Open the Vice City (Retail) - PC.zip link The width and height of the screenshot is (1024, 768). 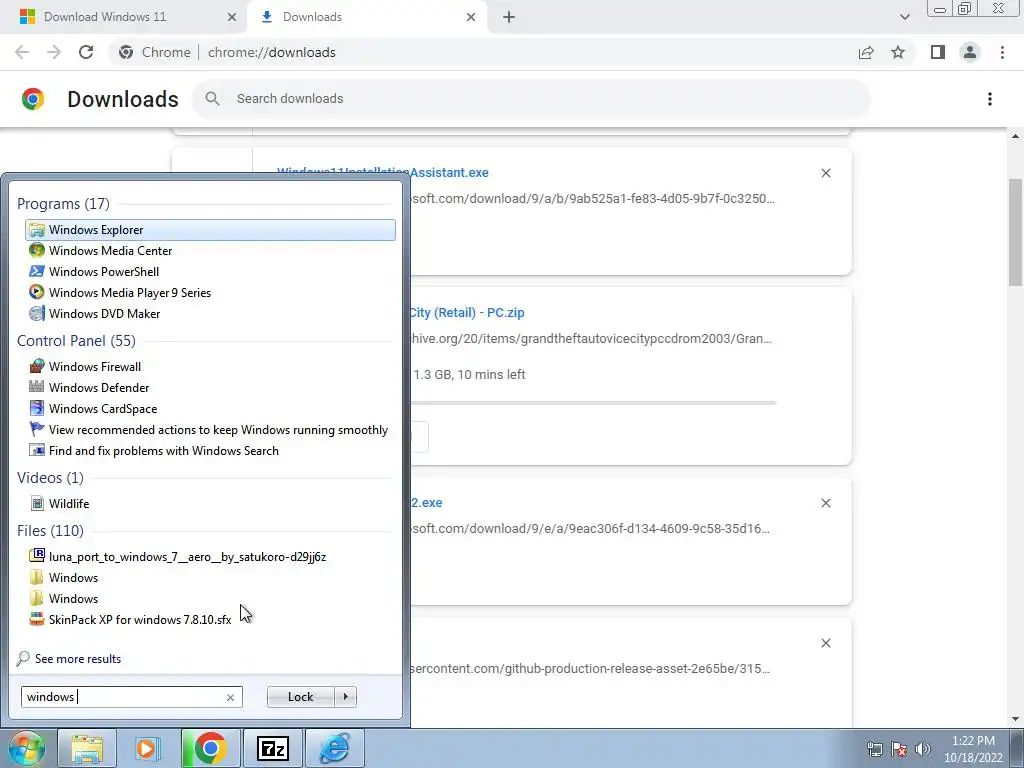[x=466, y=312]
